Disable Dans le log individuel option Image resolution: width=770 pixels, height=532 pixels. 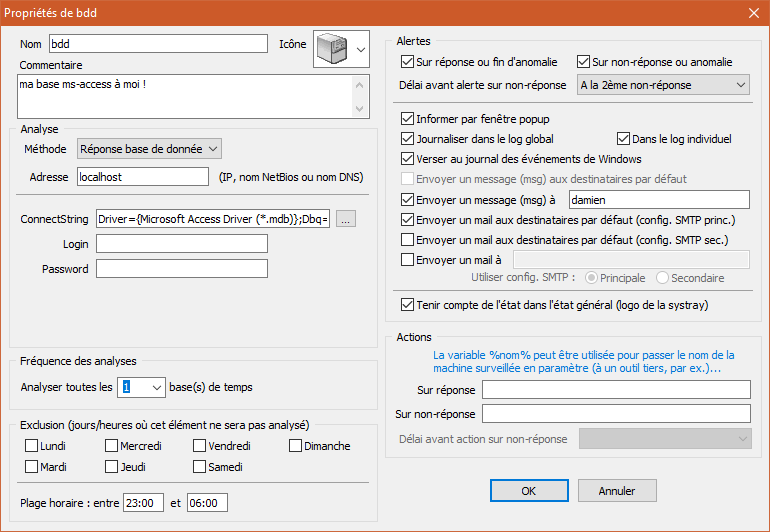tap(624, 139)
